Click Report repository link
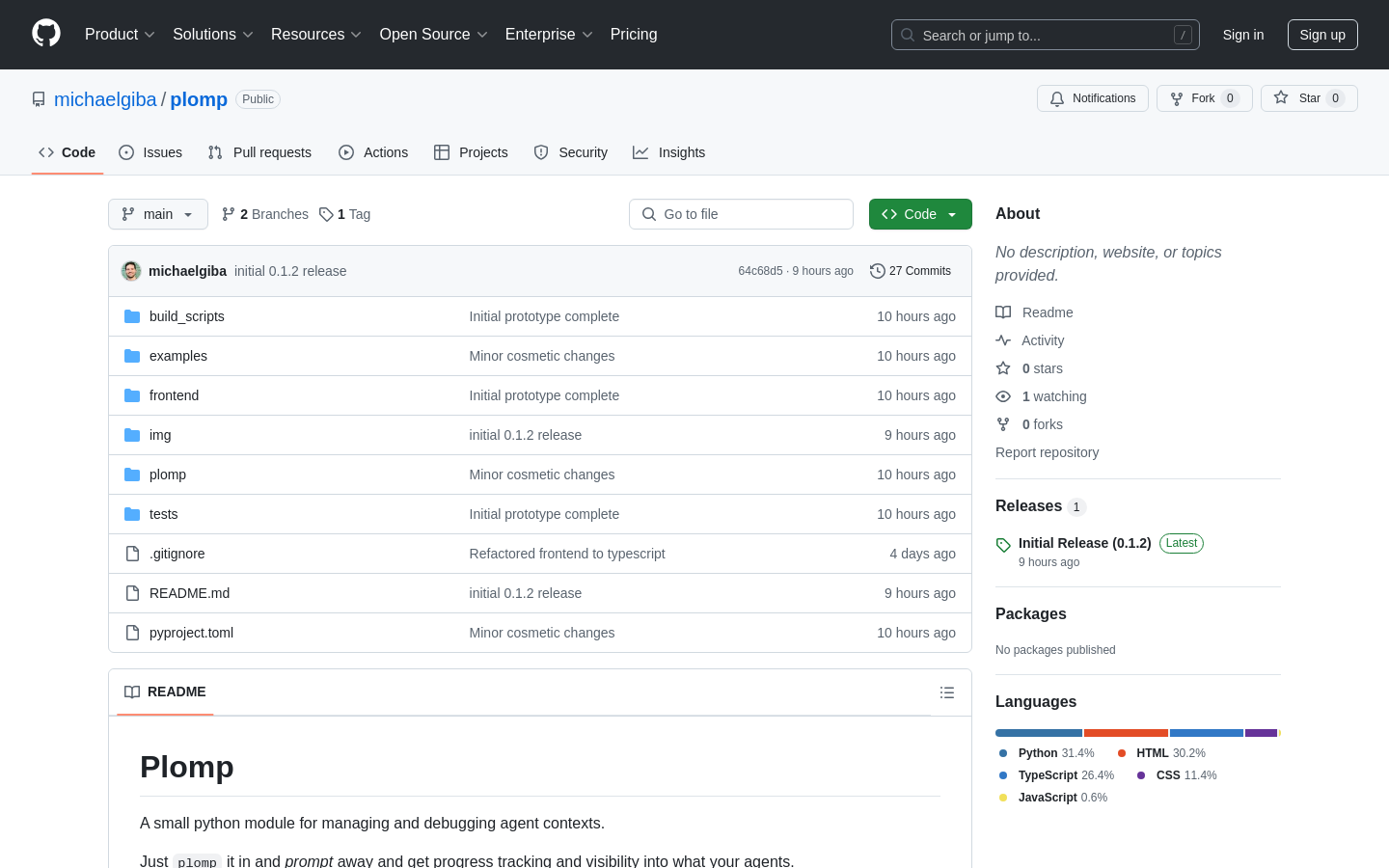Screen dimensions: 1389x868 1047,452
